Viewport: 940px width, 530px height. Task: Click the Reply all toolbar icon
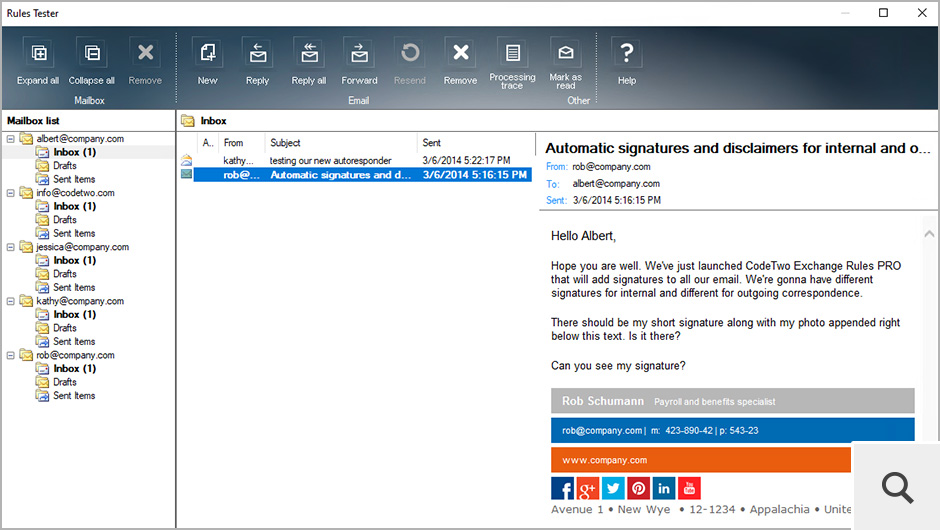click(x=308, y=55)
